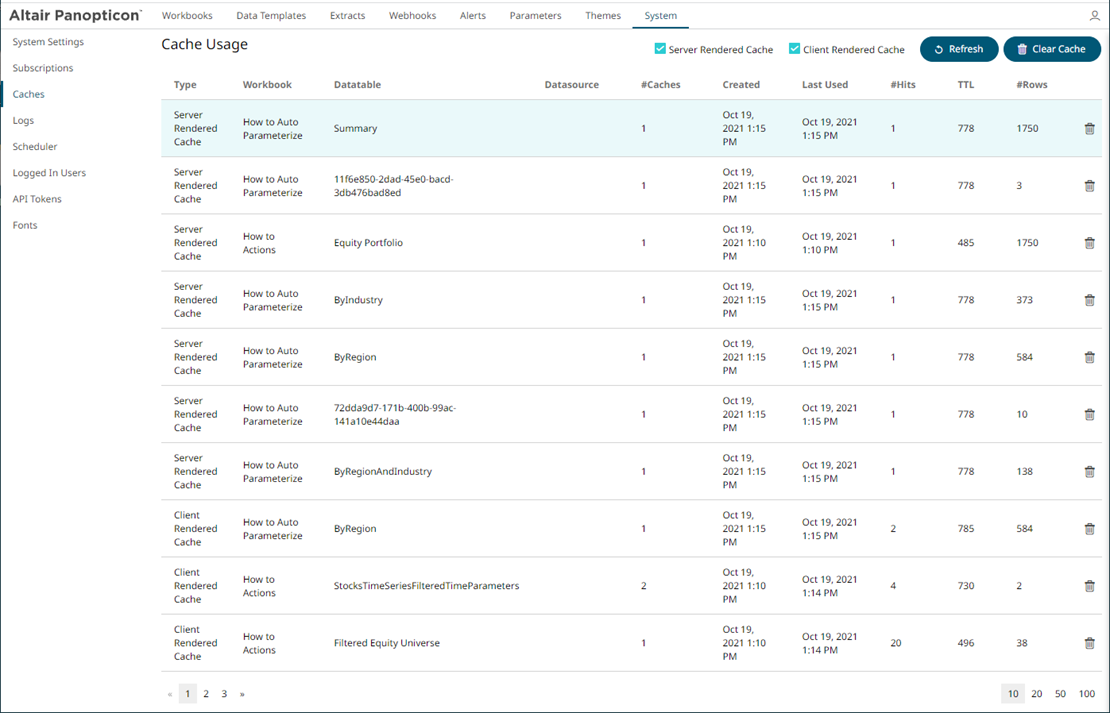Delete the Filtered Equity Universe cache
This screenshot has width=1110, height=713.
1089,643
